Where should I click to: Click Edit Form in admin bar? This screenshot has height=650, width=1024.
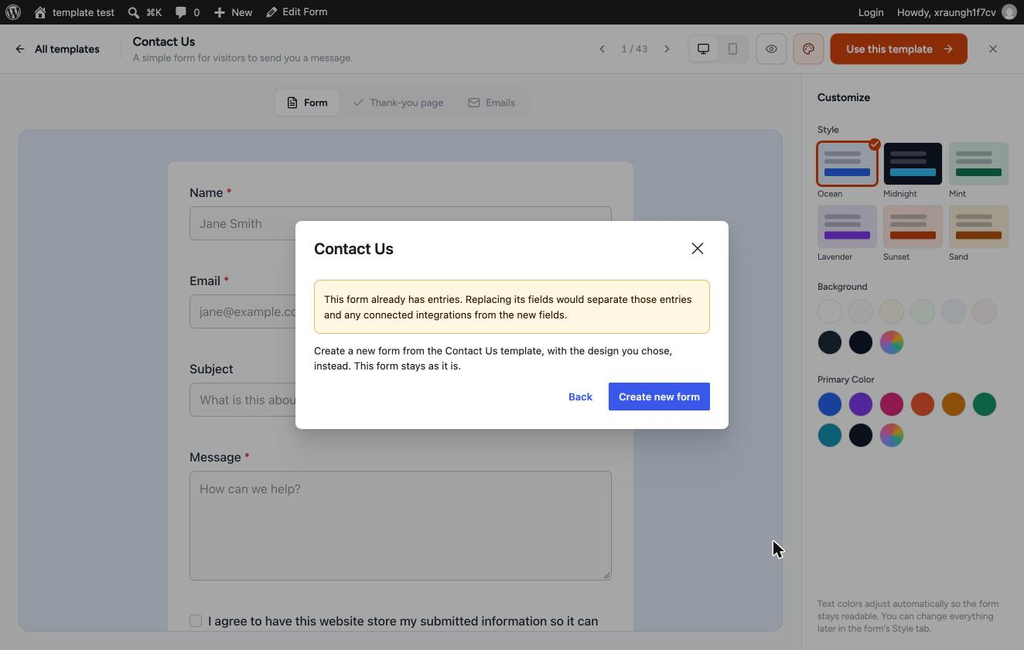(x=297, y=12)
